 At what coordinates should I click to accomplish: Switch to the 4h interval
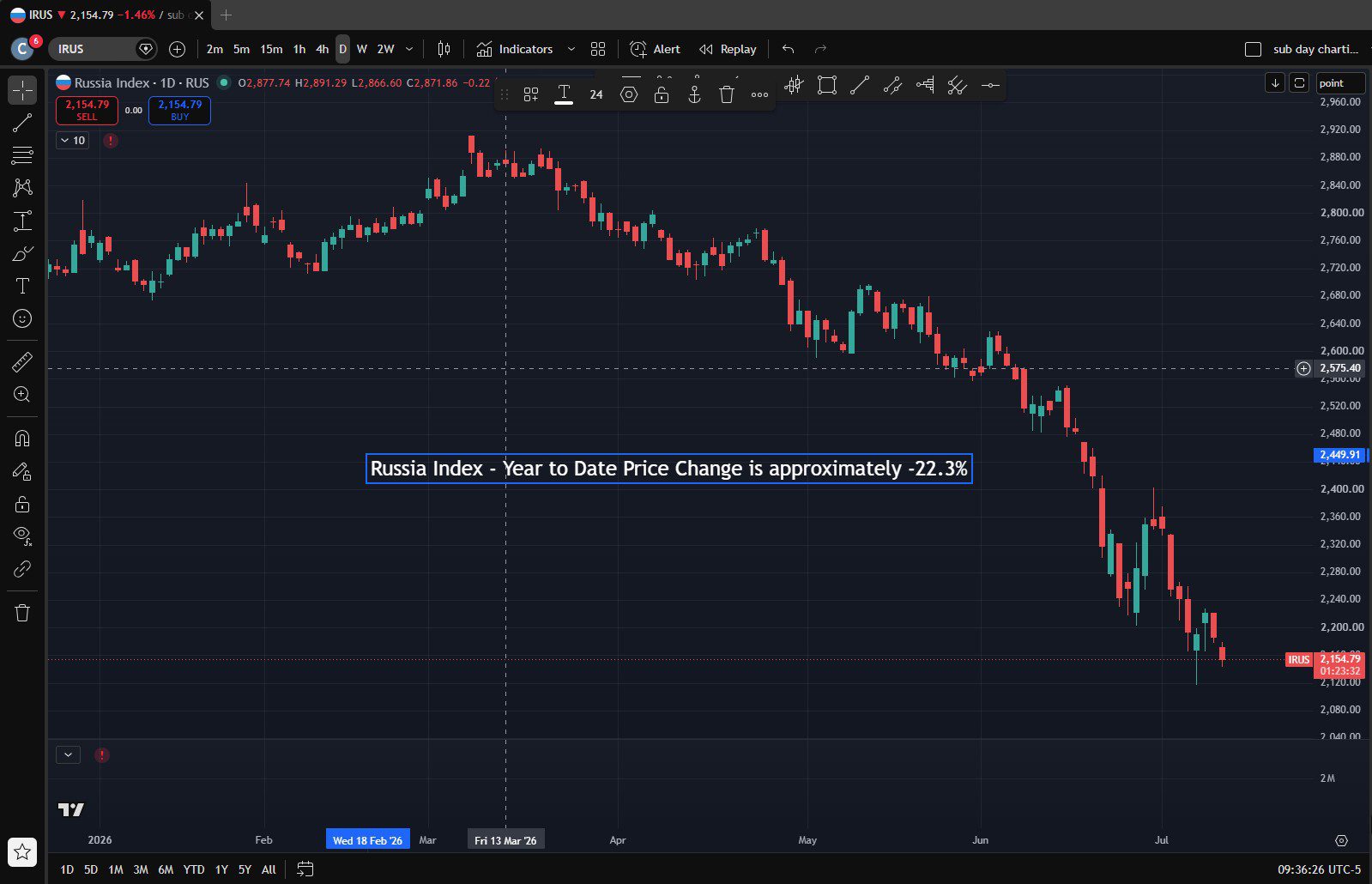point(322,49)
